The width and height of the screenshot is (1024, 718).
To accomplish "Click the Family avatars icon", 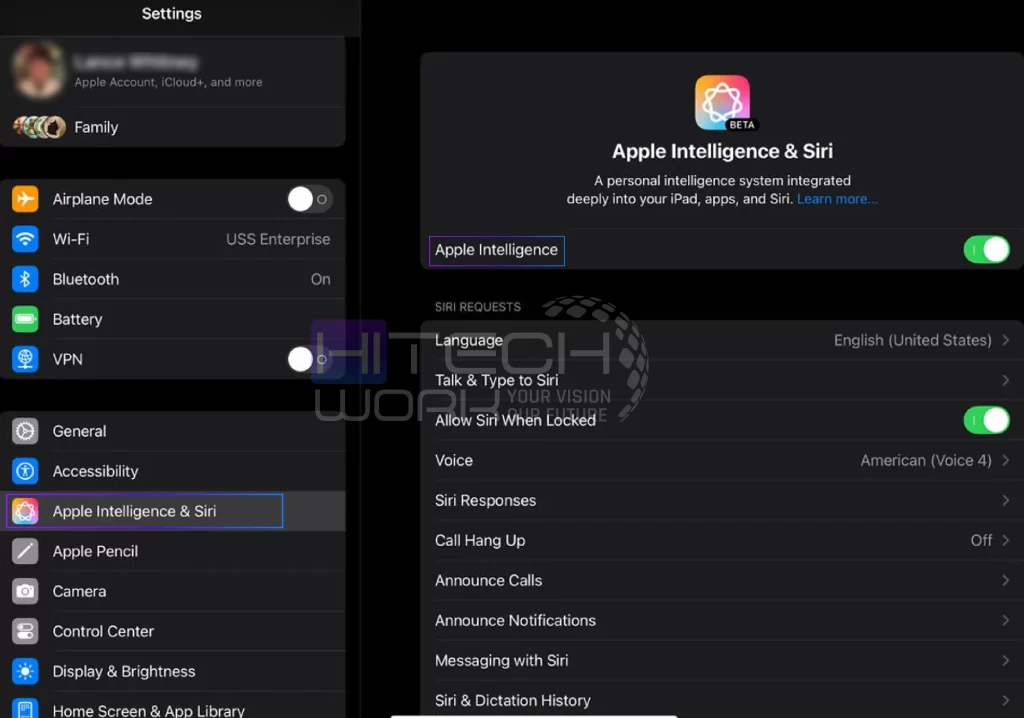I will point(40,127).
